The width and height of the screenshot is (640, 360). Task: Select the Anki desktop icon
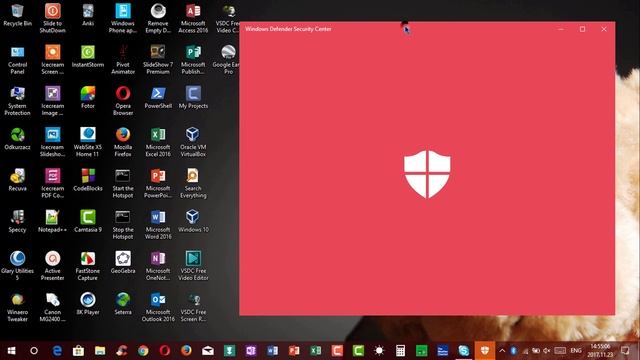coord(88,15)
